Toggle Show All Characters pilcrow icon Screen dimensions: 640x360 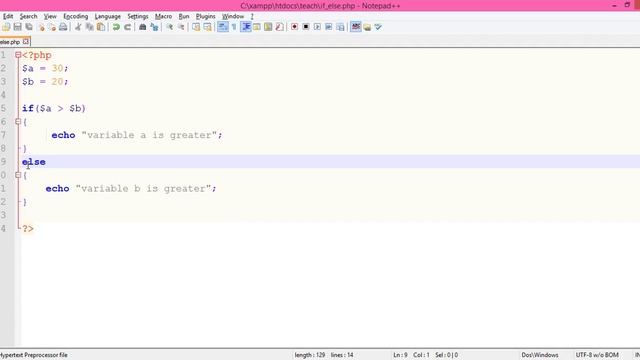pyautogui.click(x=234, y=27)
